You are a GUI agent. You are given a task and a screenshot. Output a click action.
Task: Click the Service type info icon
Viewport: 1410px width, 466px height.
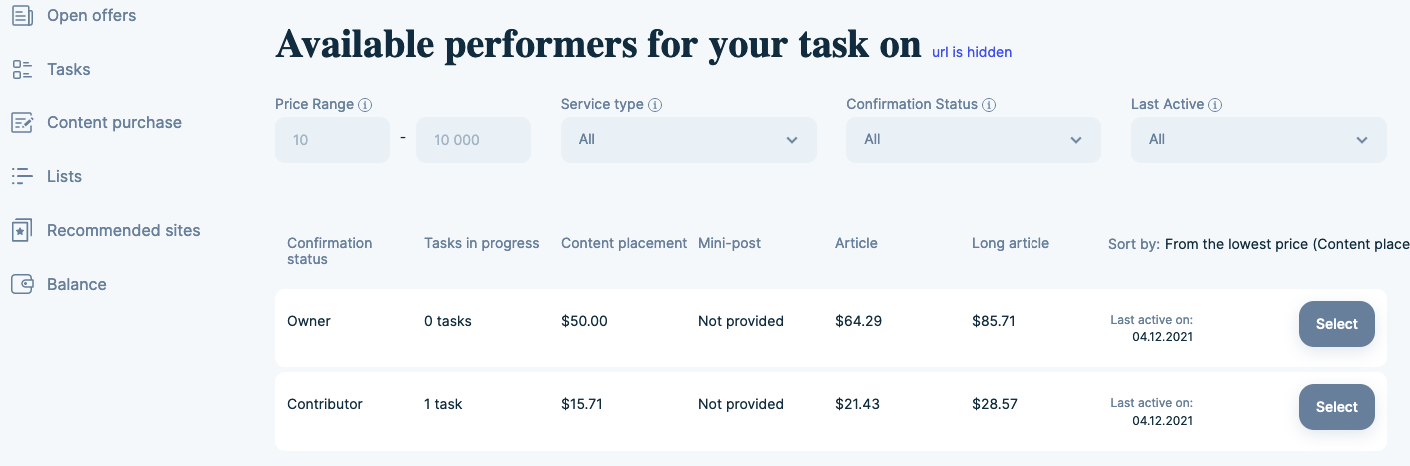pyautogui.click(x=654, y=105)
